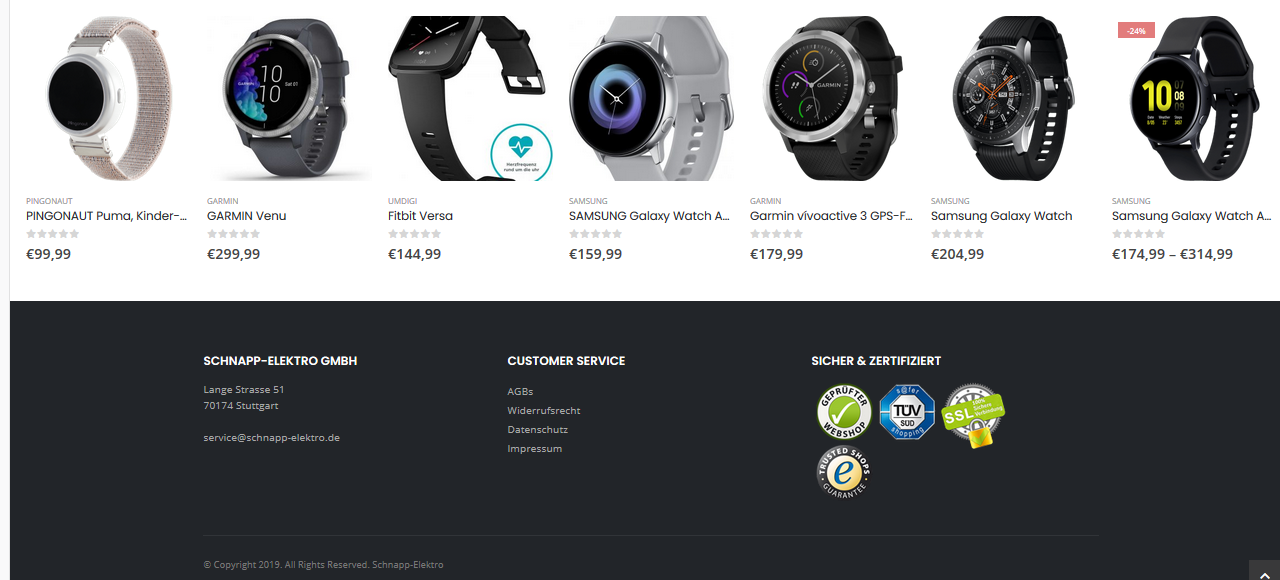Click the scroll-to-top arrow button
The width and height of the screenshot is (1280, 580).
coord(1265,570)
